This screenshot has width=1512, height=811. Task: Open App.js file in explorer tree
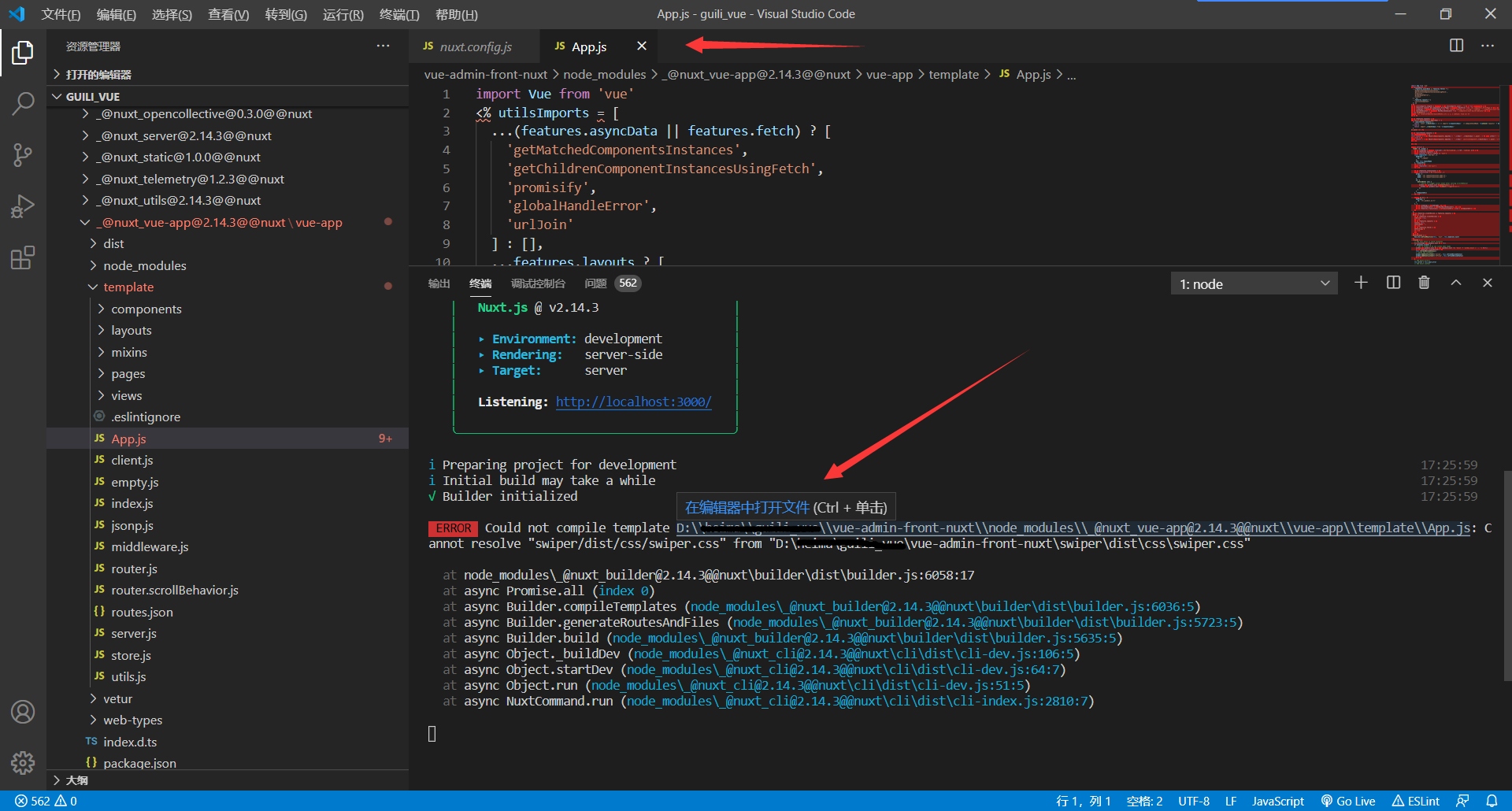click(228, 439)
